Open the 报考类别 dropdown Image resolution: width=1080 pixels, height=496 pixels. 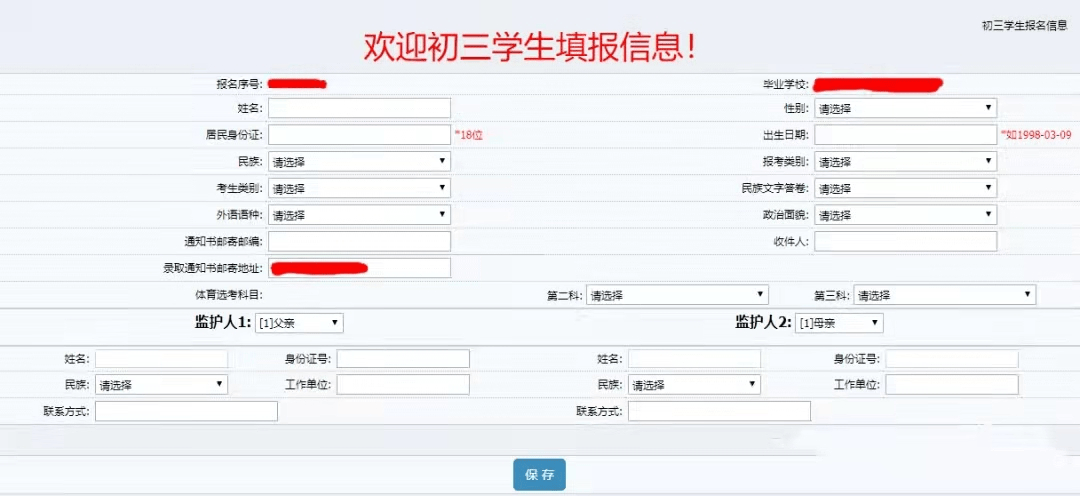(x=905, y=161)
